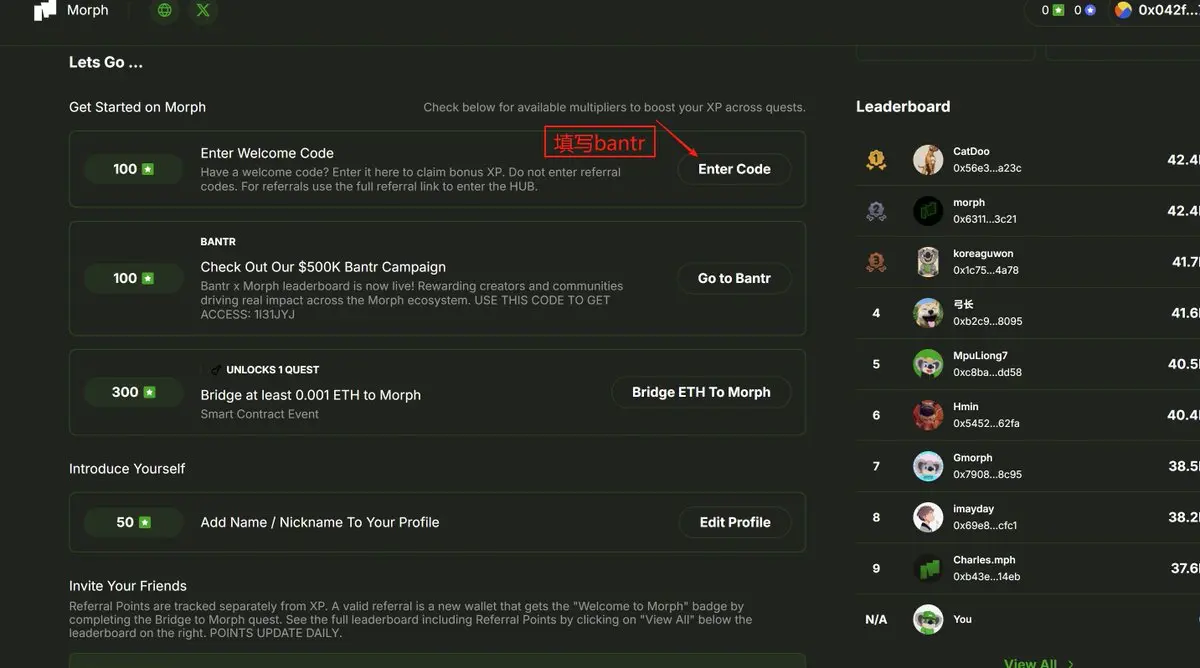Click the You avatar in leaderboard

pyautogui.click(x=928, y=619)
